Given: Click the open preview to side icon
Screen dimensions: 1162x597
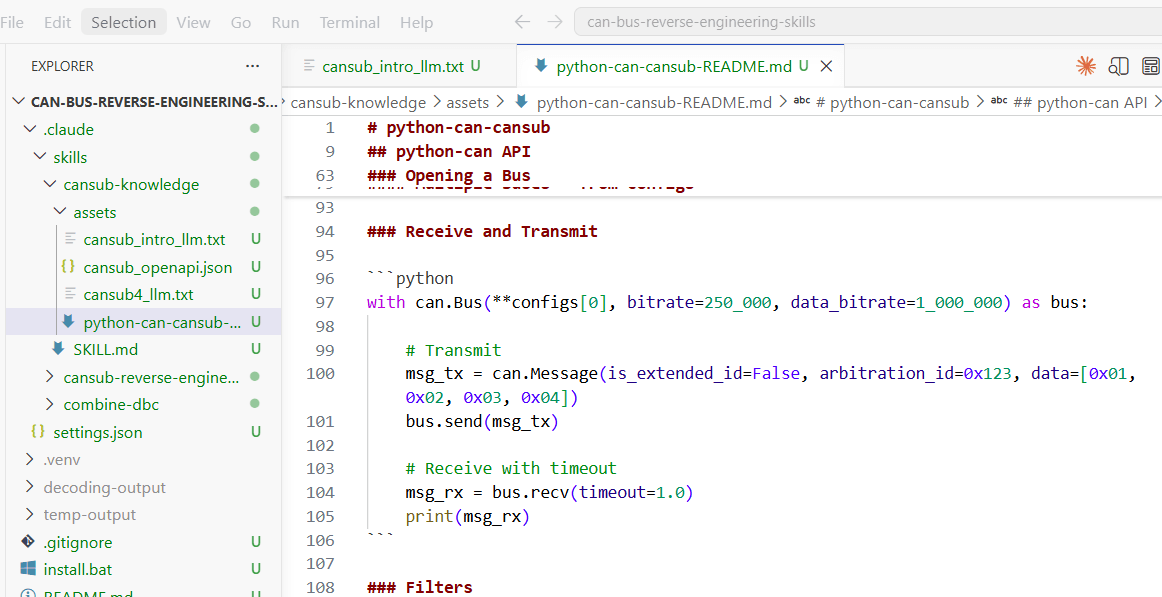Looking at the screenshot, I should (1118, 67).
